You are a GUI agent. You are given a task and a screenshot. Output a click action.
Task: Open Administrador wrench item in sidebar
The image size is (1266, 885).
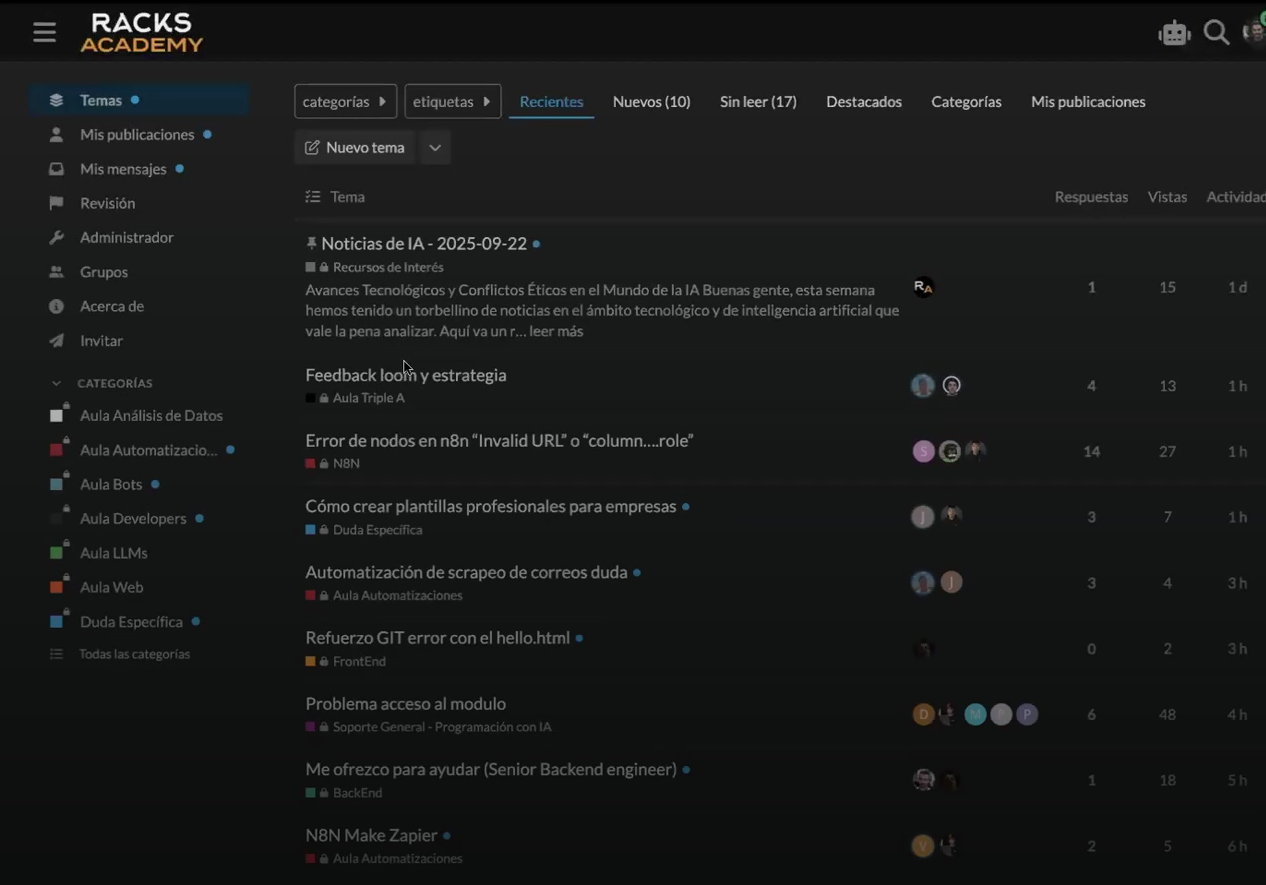[x=126, y=237]
